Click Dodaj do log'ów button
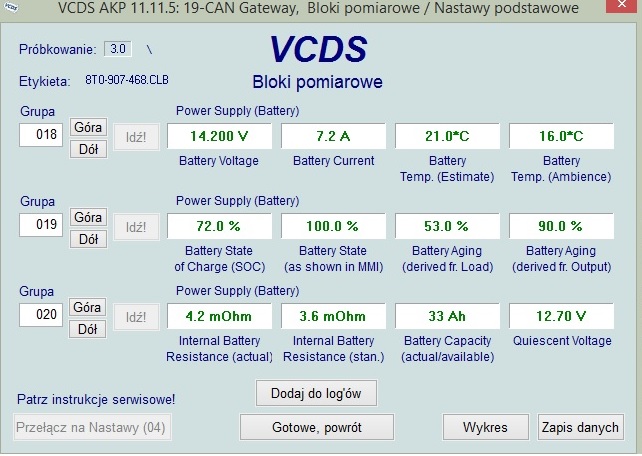This screenshot has height=456, width=642. pyautogui.click(x=316, y=393)
